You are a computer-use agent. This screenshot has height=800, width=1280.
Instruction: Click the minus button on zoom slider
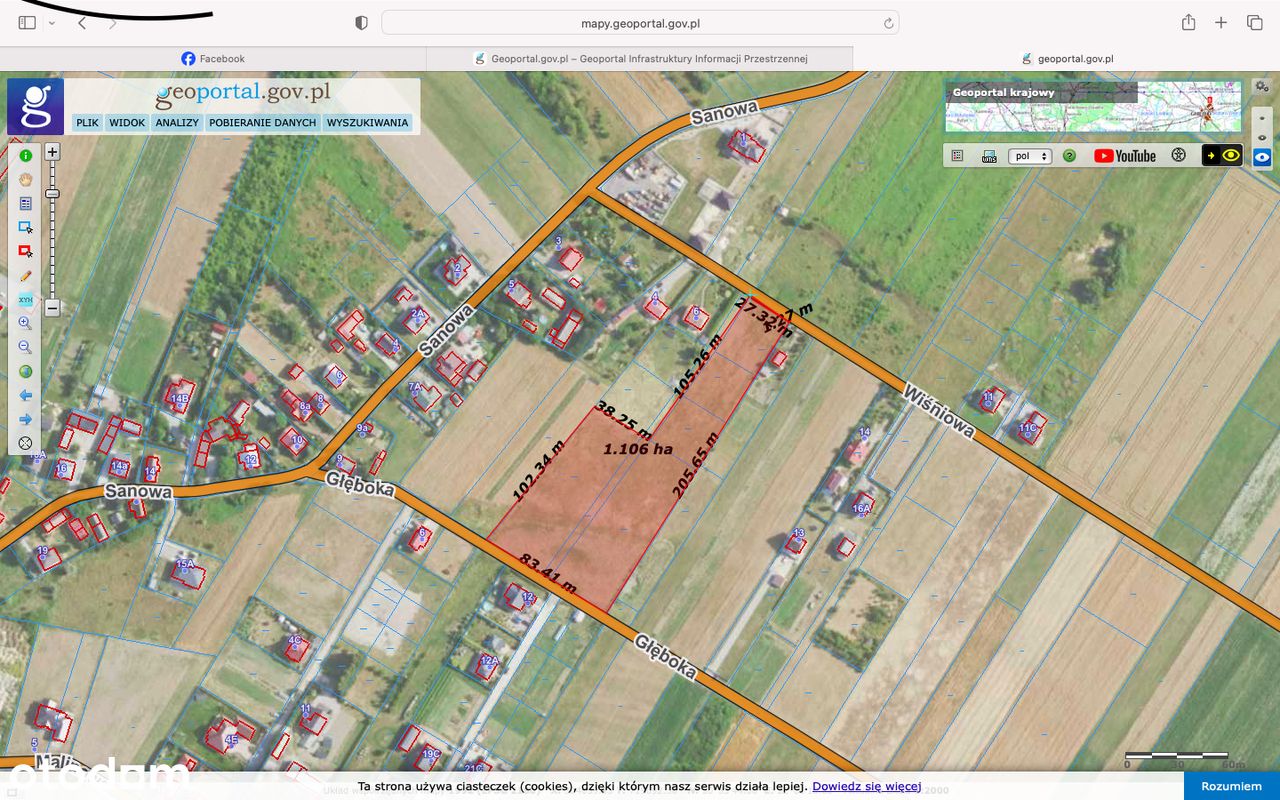(53, 308)
